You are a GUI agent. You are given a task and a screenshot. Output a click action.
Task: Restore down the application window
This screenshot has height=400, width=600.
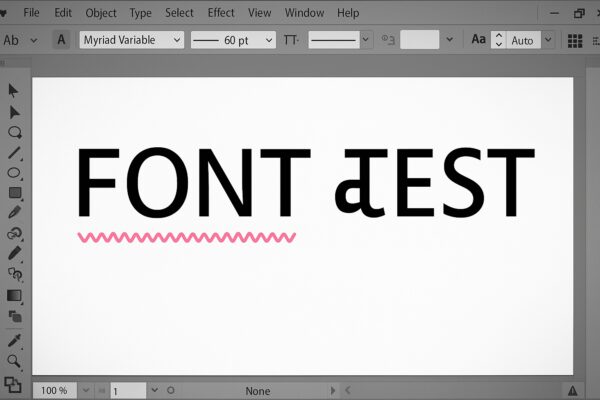[579, 14]
